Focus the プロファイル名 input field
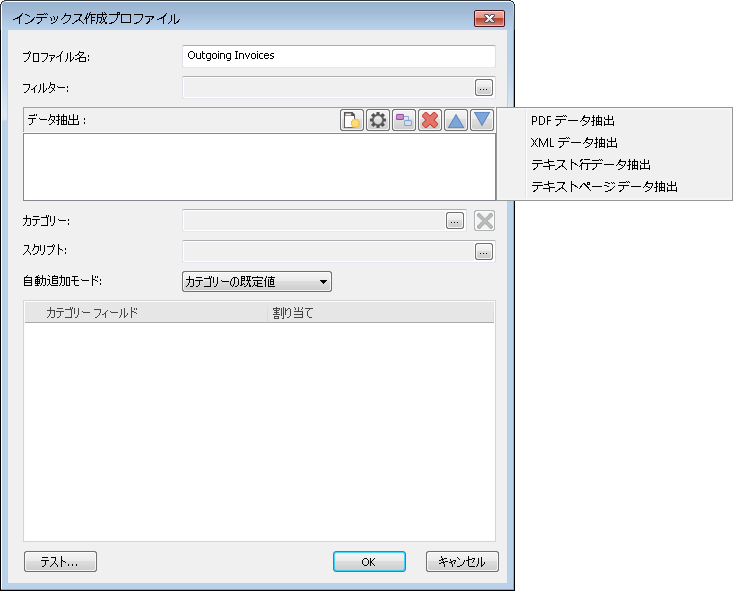 [338, 56]
